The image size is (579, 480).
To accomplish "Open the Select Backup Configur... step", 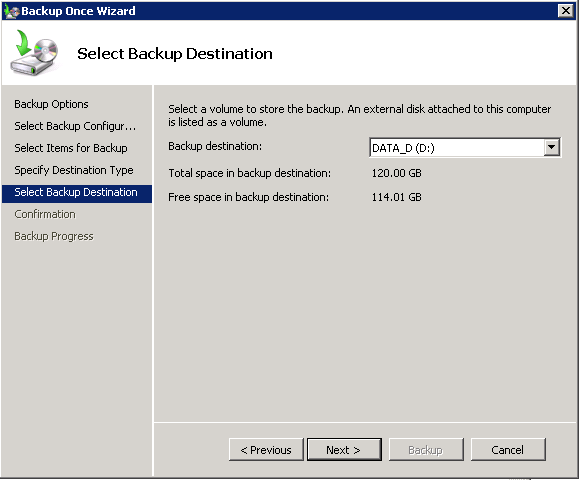I will (x=75, y=126).
